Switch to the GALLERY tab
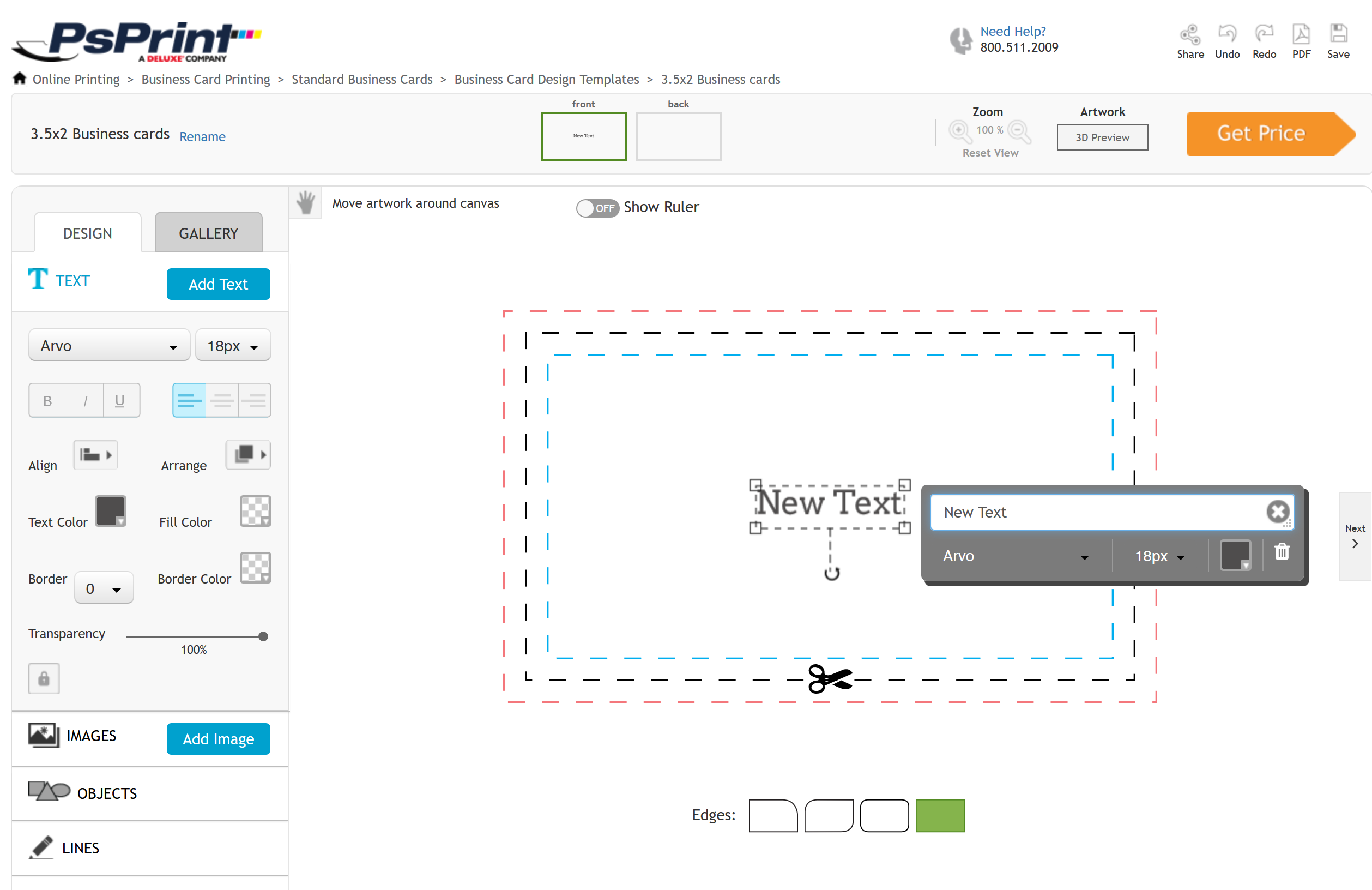Image resolution: width=1372 pixels, height=890 pixels. tap(207, 232)
